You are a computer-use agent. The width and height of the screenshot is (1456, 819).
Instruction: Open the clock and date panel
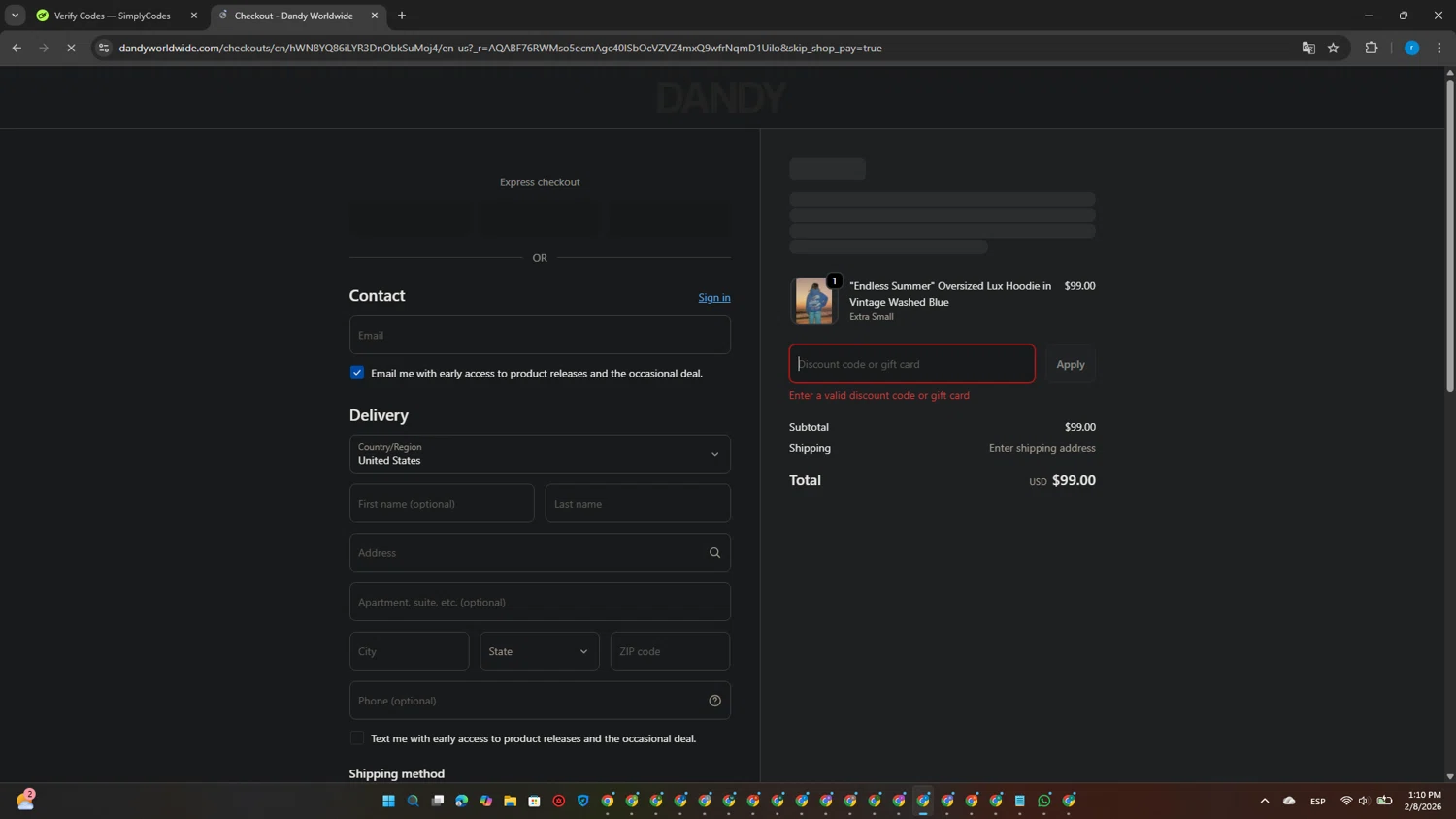[1423, 801]
